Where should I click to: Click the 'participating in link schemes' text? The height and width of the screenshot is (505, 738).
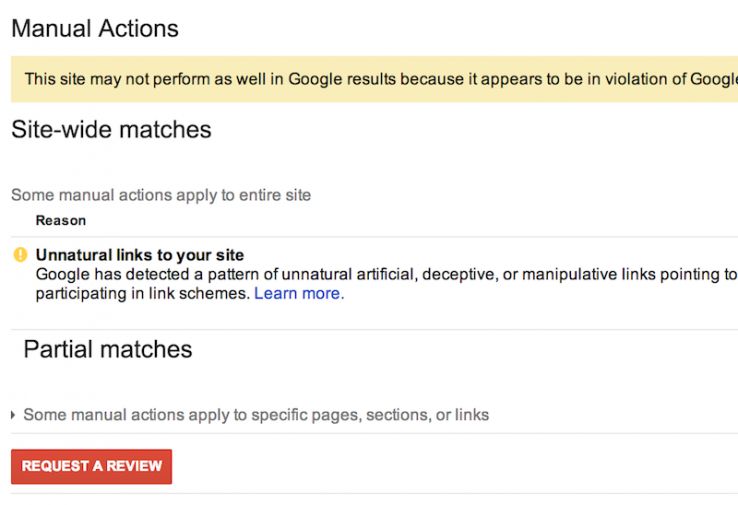(143, 293)
